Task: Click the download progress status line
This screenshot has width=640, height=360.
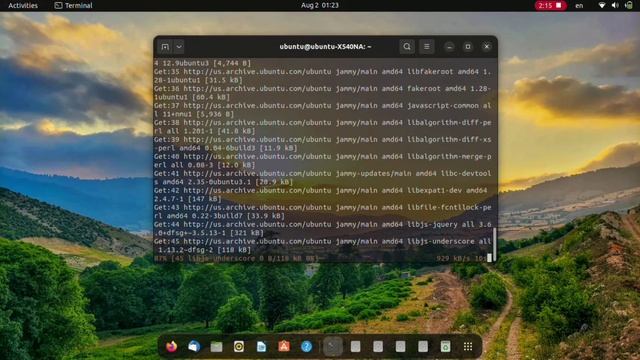Action: pyautogui.click(x=320, y=258)
